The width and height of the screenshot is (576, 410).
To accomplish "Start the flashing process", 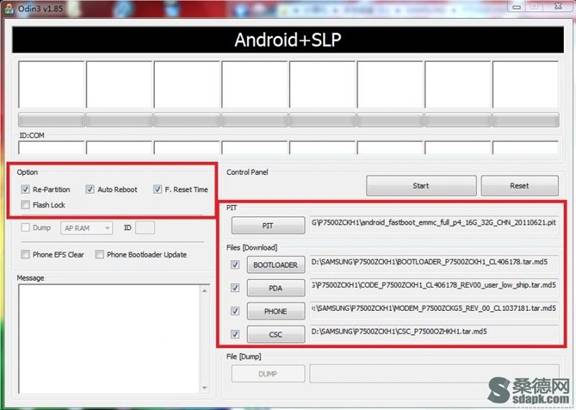I will (x=421, y=186).
